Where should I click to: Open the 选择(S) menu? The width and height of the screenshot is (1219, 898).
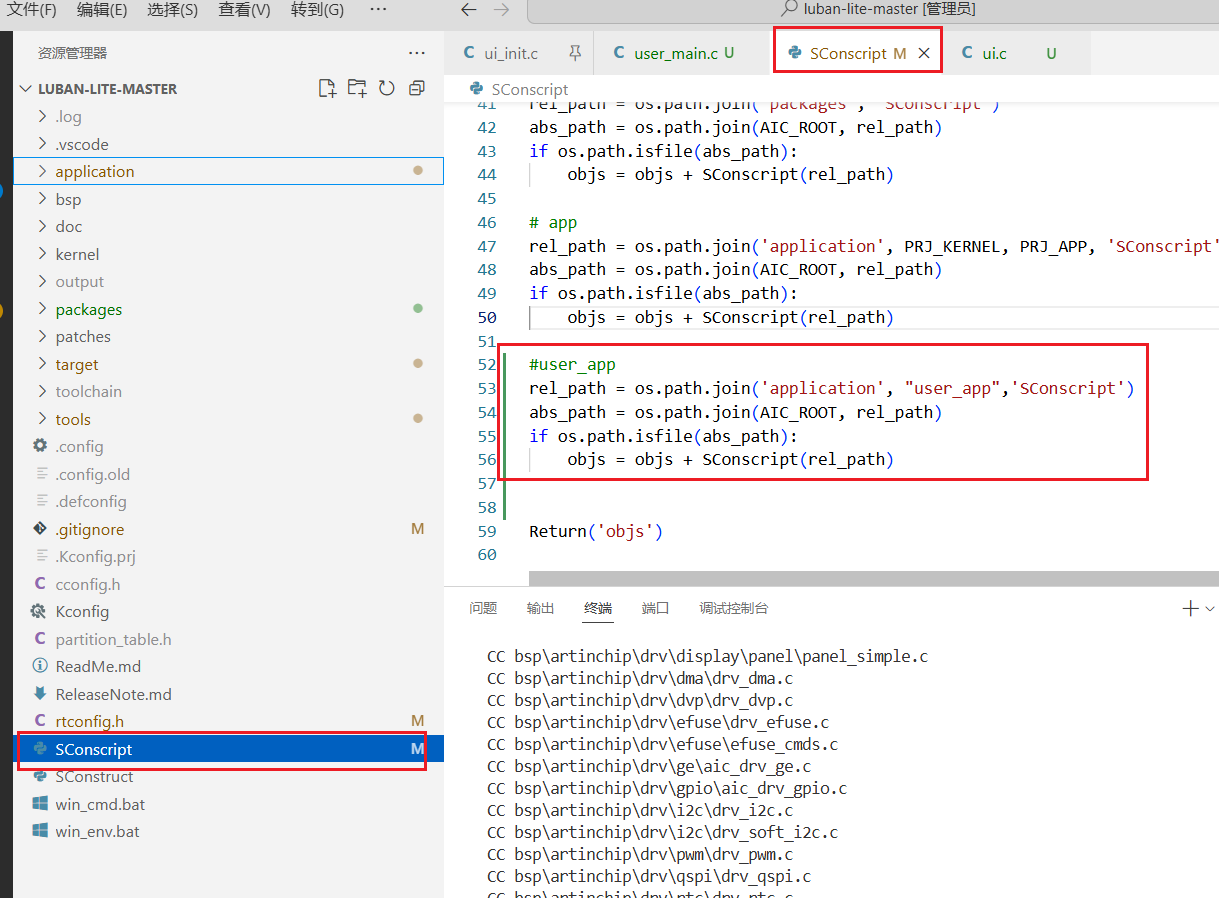point(172,9)
